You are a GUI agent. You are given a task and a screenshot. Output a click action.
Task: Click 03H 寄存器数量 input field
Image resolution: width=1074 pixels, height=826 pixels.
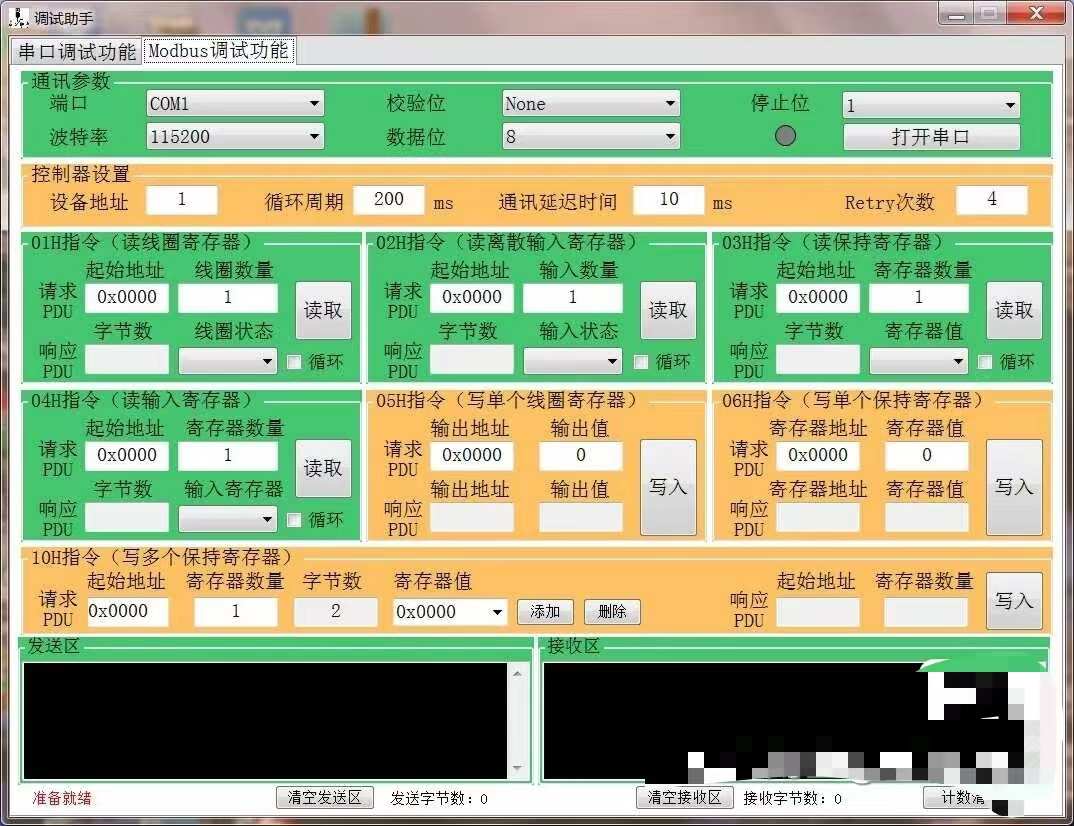coord(919,298)
